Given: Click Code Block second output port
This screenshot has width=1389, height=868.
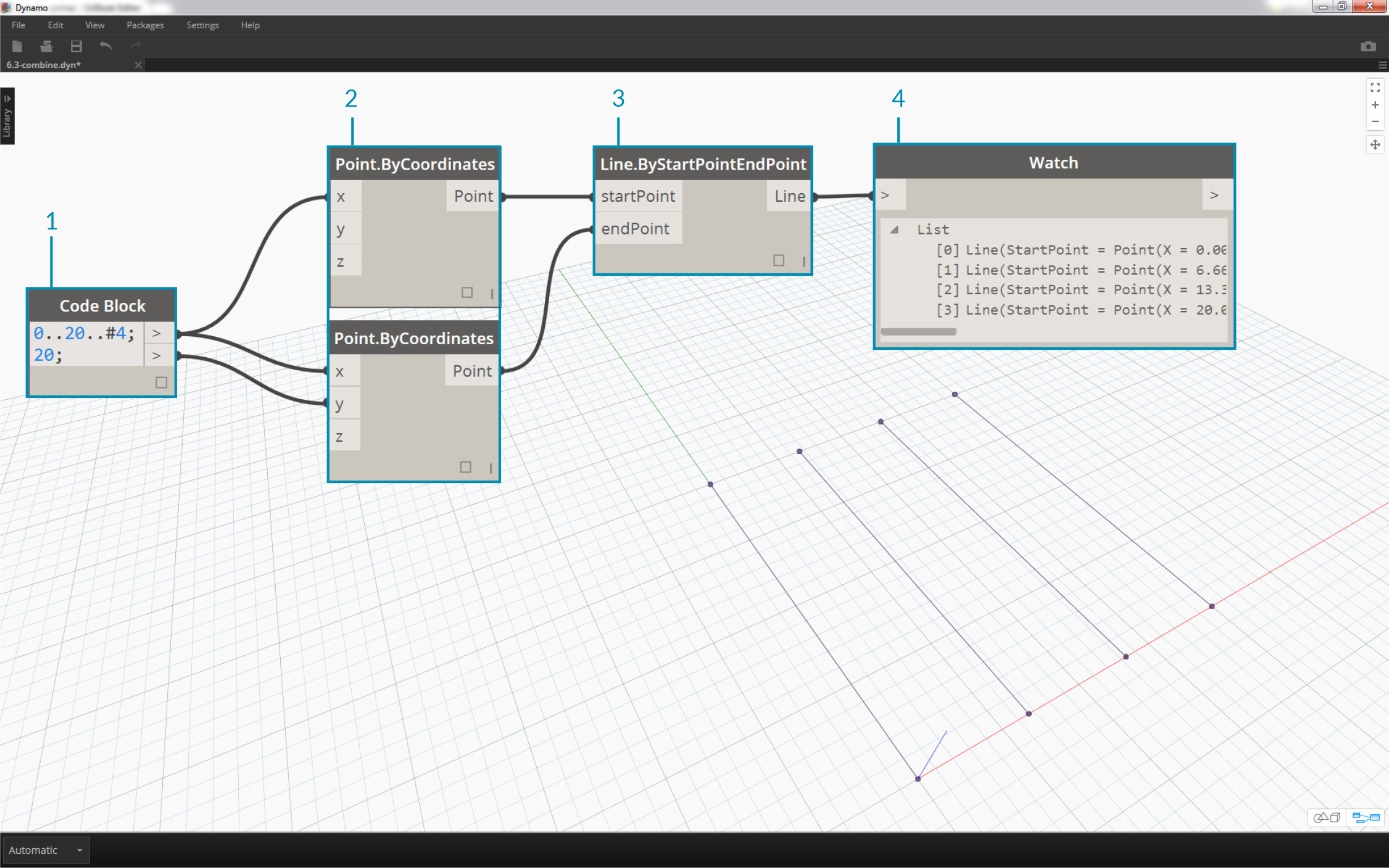Looking at the screenshot, I should coord(159,355).
